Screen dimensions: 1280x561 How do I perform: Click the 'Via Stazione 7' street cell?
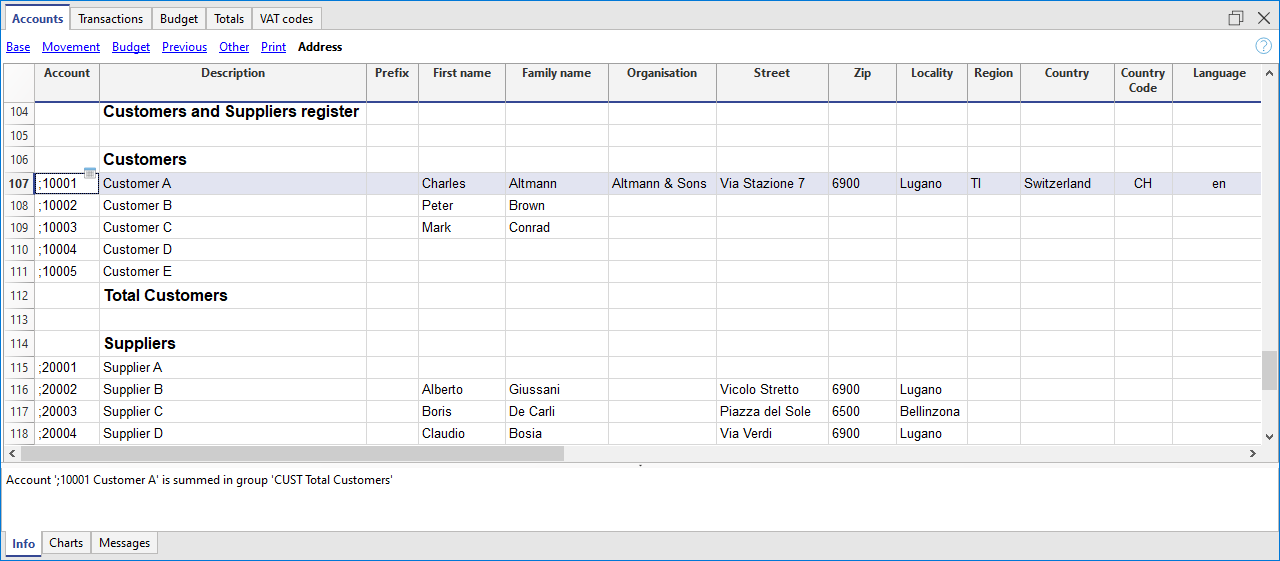click(x=772, y=183)
